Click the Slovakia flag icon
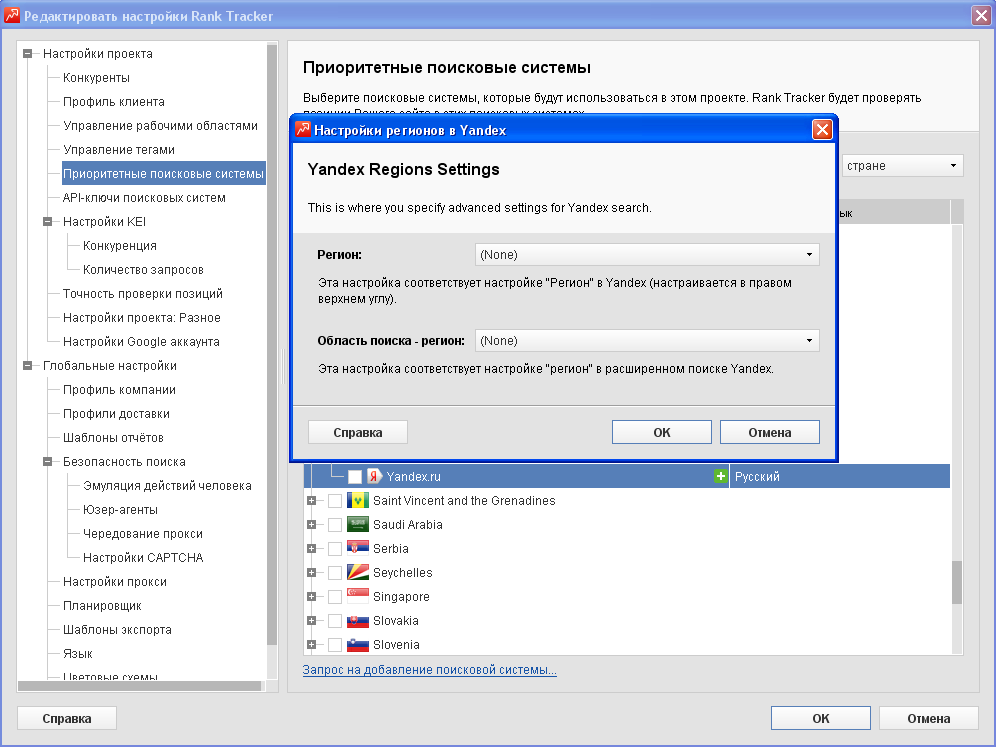The height and width of the screenshot is (747, 996). (358, 621)
